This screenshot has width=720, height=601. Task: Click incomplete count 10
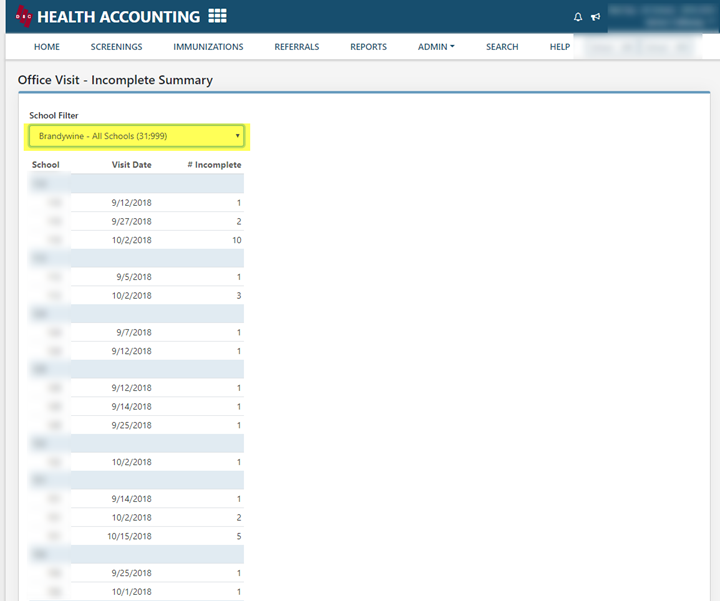(236, 240)
